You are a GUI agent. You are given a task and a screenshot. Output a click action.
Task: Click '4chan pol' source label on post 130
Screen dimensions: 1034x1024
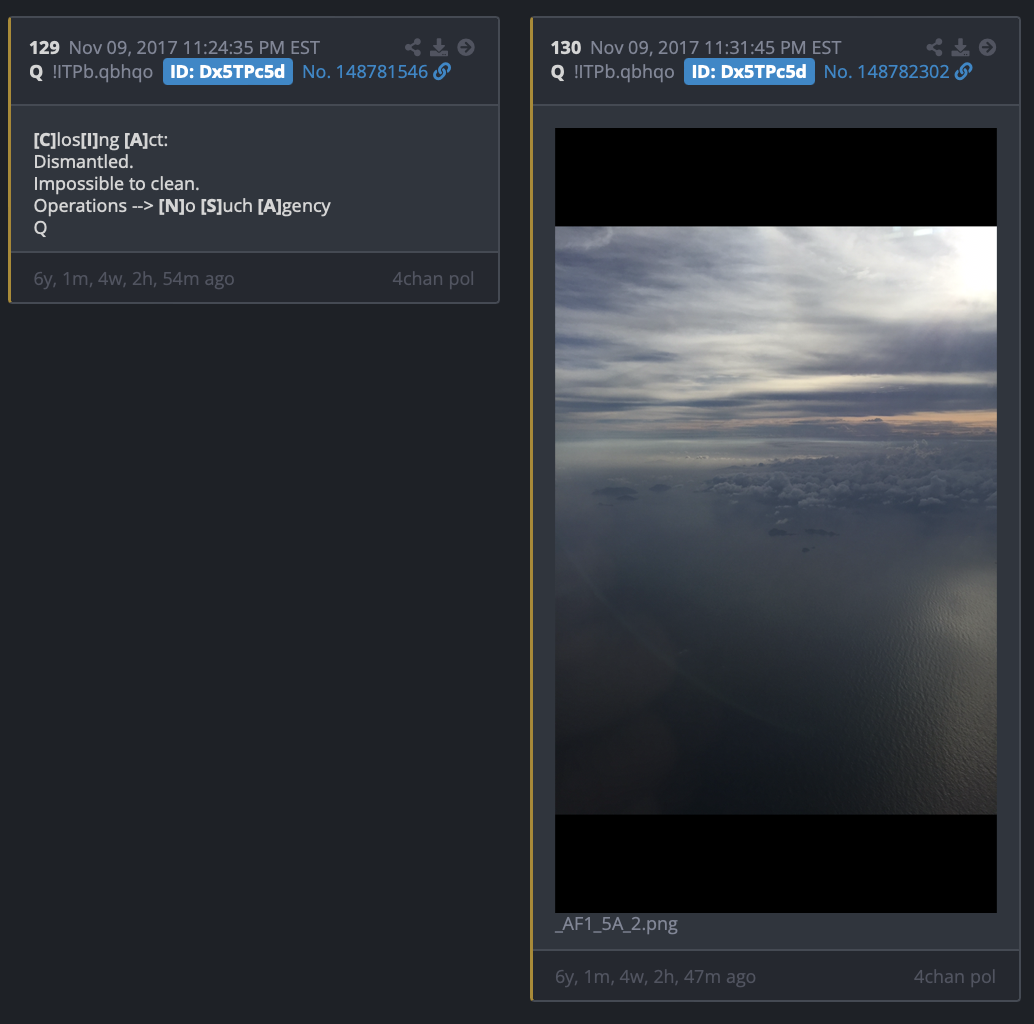coord(955,977)
